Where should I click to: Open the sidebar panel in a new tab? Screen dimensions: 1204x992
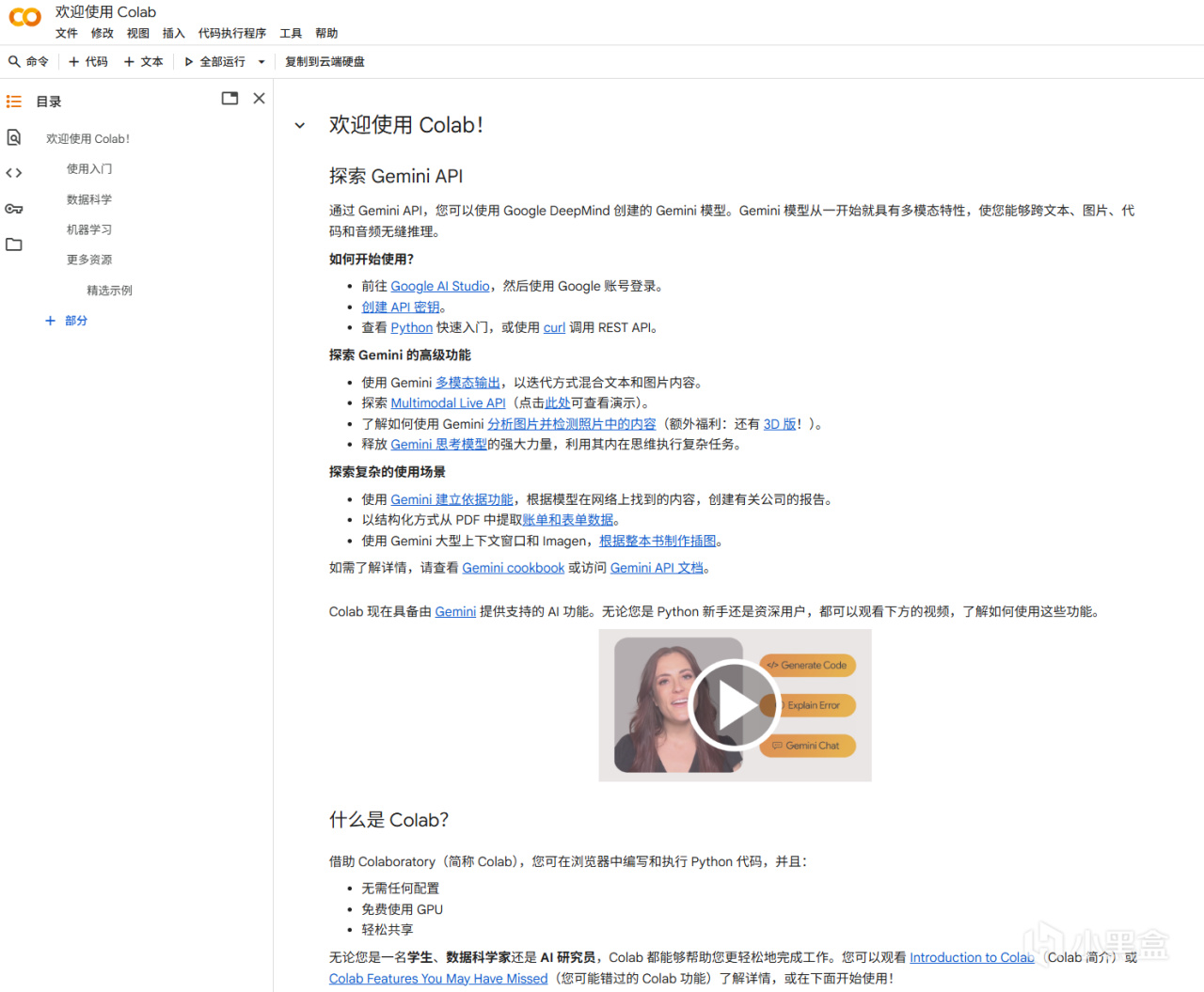tap(230, 99)
